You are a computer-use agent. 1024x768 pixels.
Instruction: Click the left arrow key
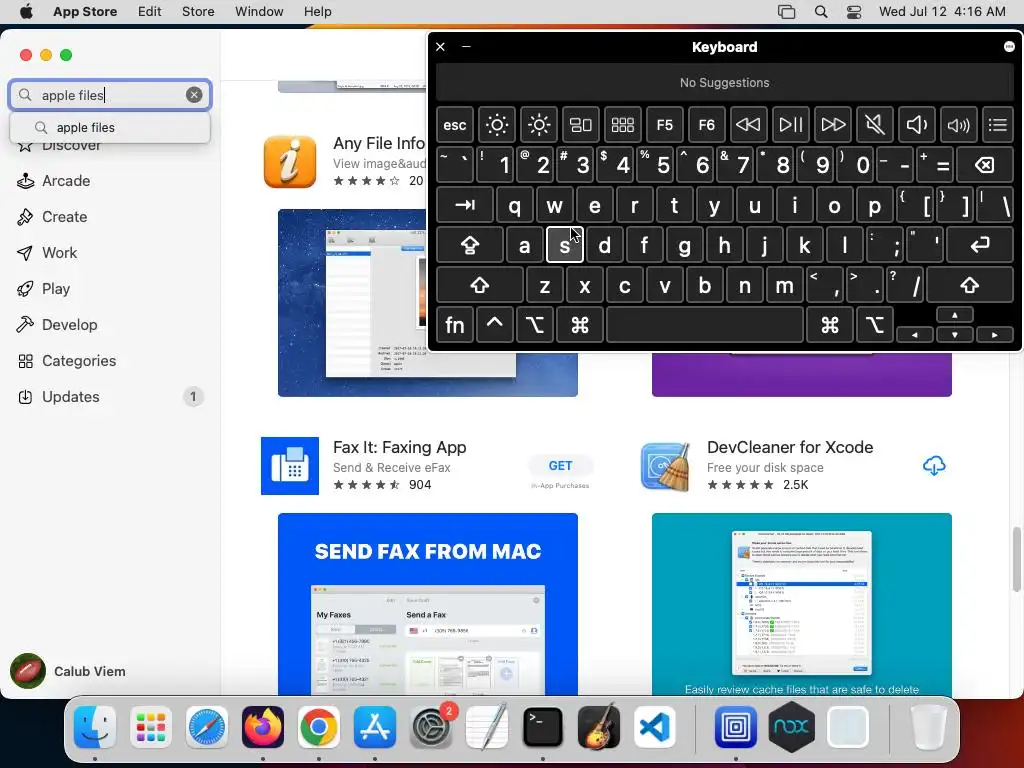(915, 334)
